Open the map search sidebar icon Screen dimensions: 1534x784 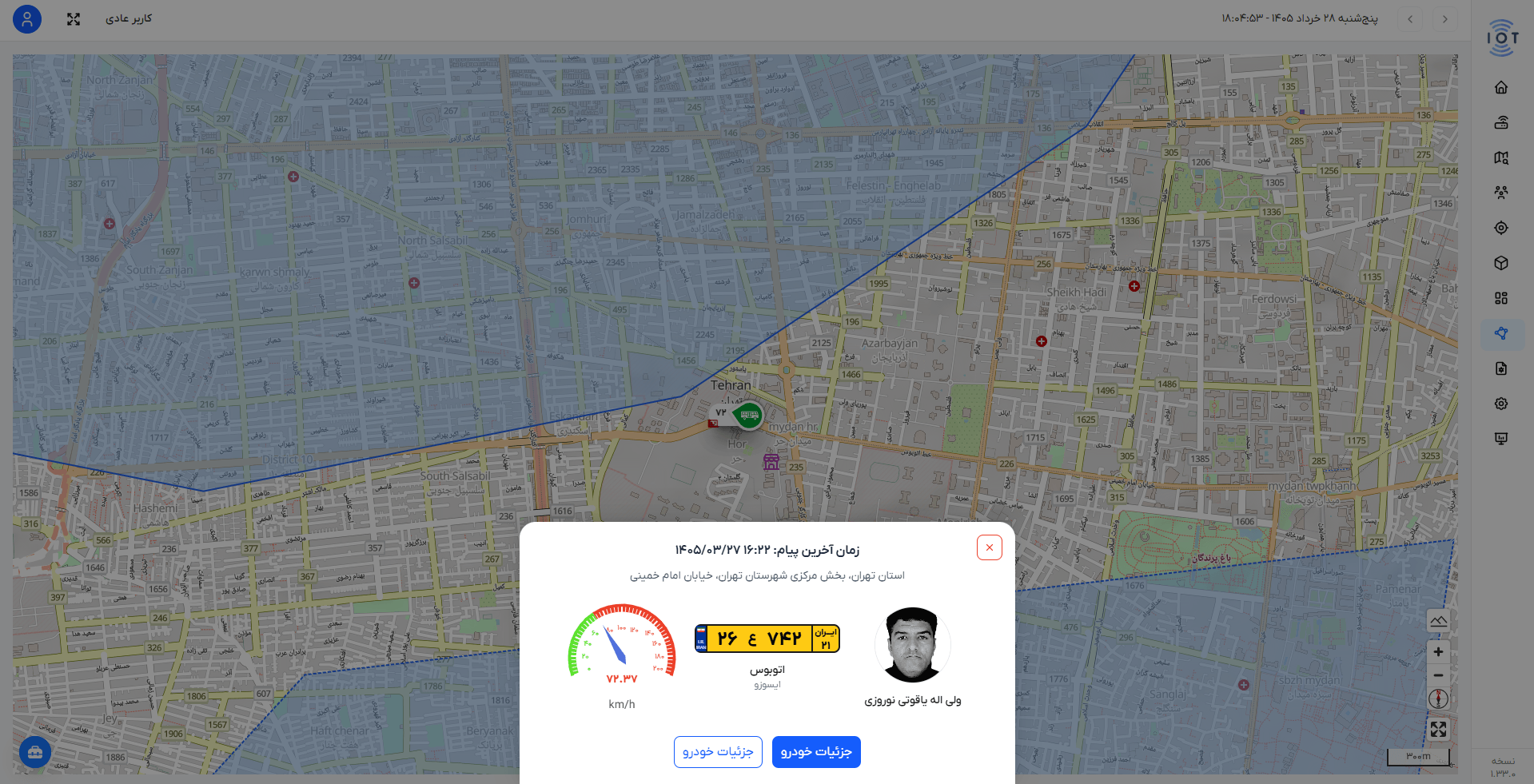pyautogui.click(x=1501, y=157)
